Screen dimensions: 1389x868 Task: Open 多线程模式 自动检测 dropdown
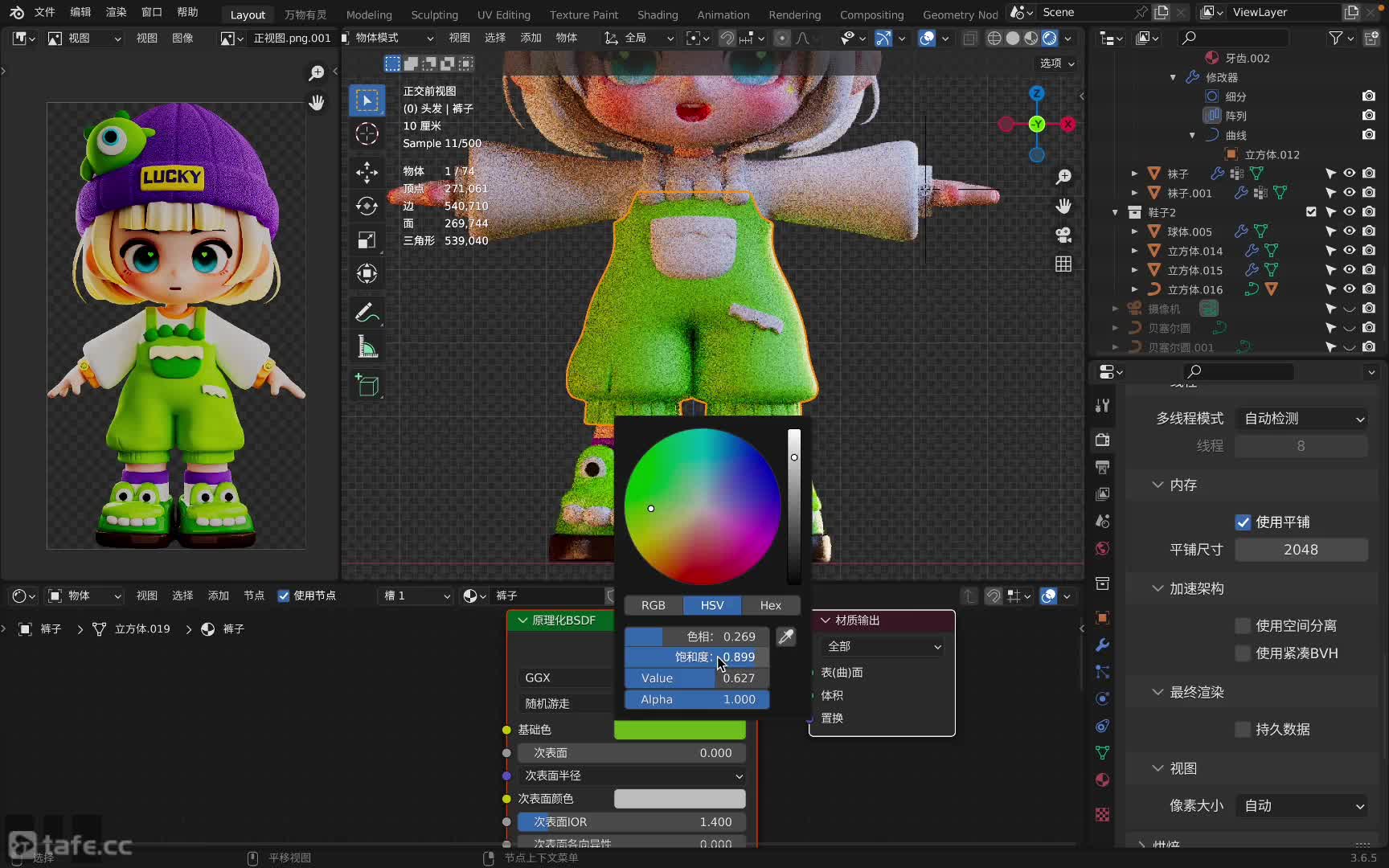tap(1301, 419)
